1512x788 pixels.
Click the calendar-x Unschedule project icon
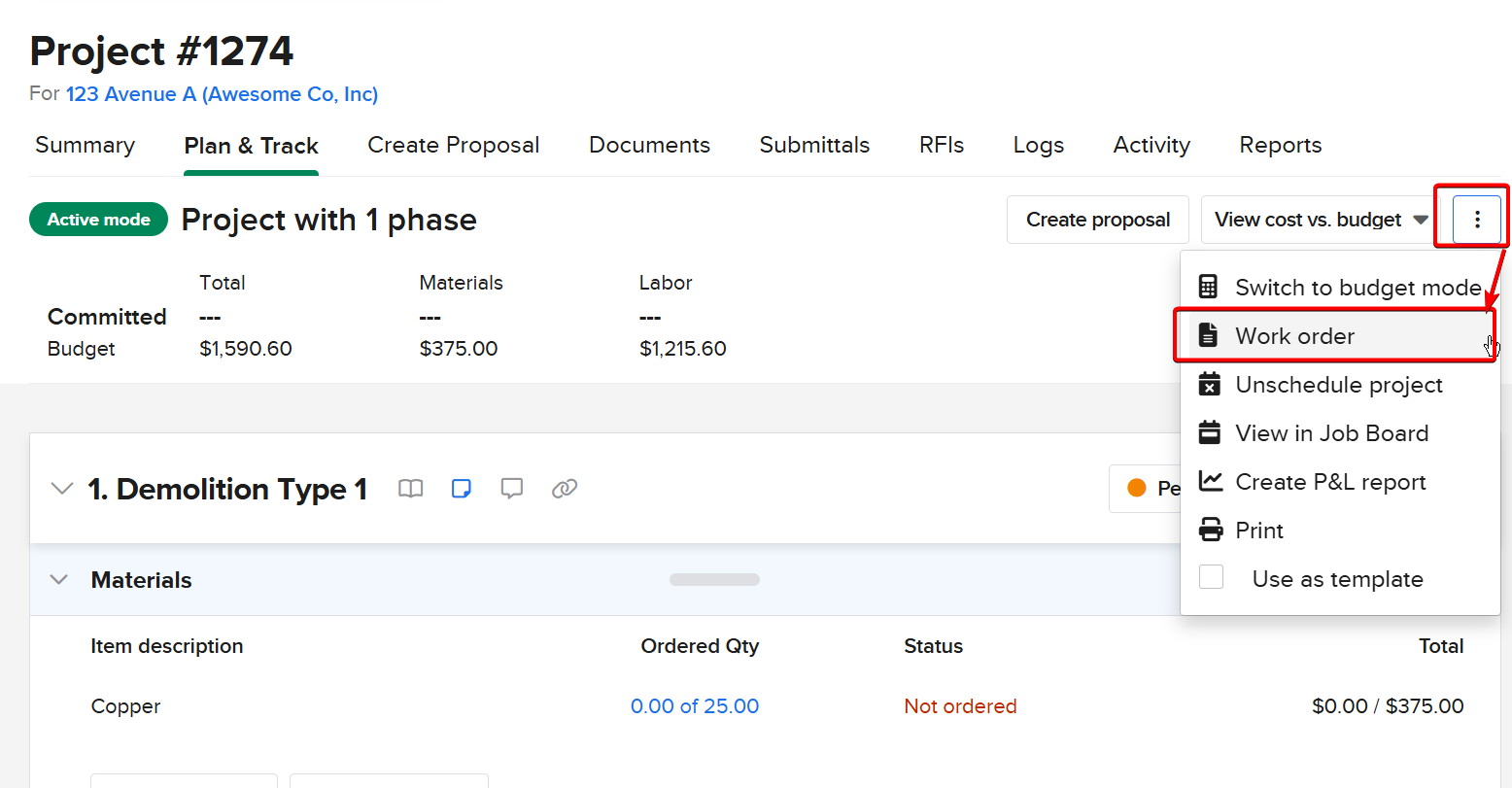(x=1210, y=385)
